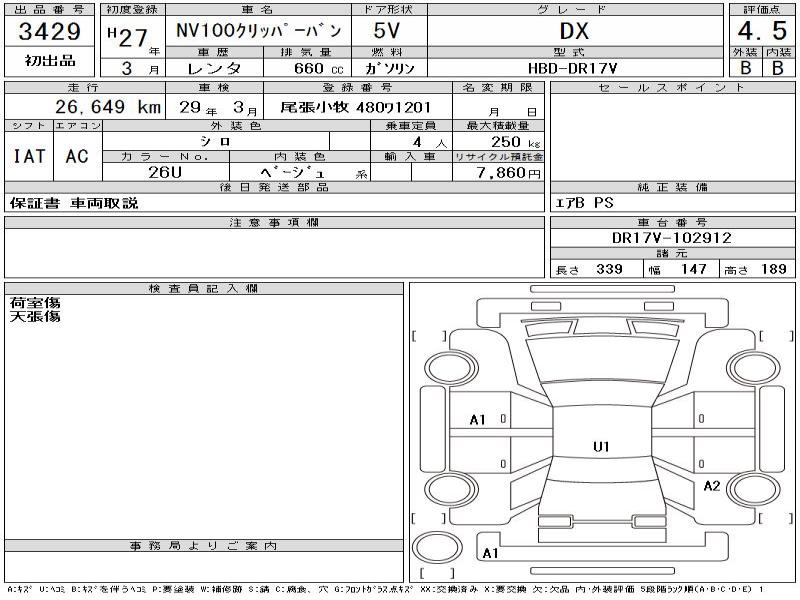Click the 注意事項欄 header

click(274, 222)
